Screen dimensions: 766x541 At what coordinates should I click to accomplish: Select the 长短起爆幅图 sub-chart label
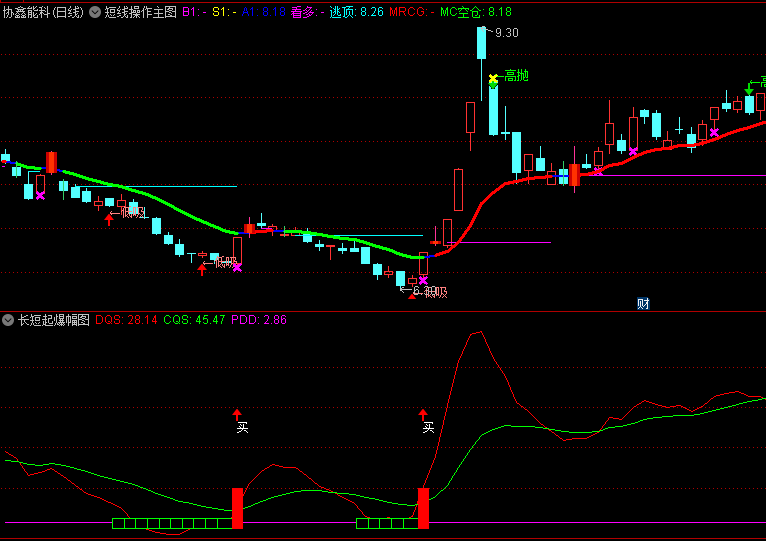coord(54,320)
